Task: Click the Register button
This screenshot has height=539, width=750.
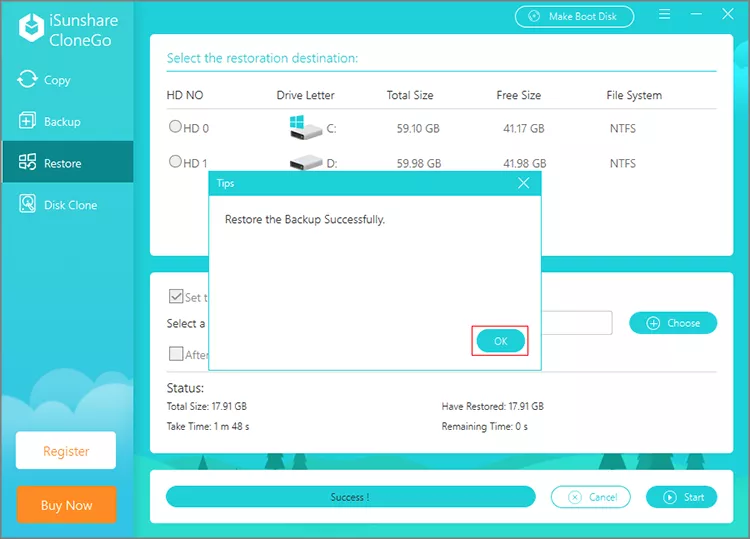Action: [66, 451]
